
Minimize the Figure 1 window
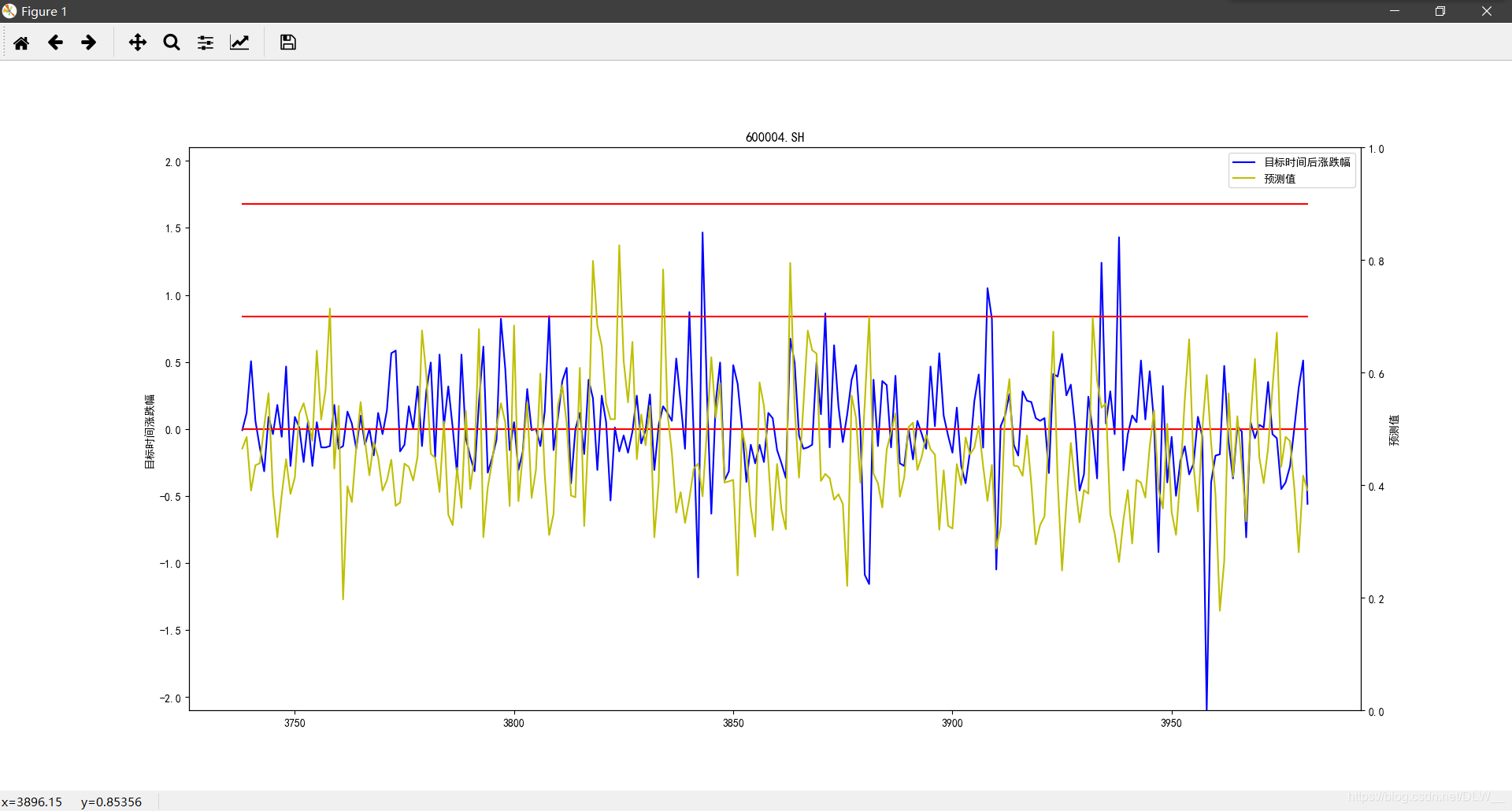[1395, 11]
